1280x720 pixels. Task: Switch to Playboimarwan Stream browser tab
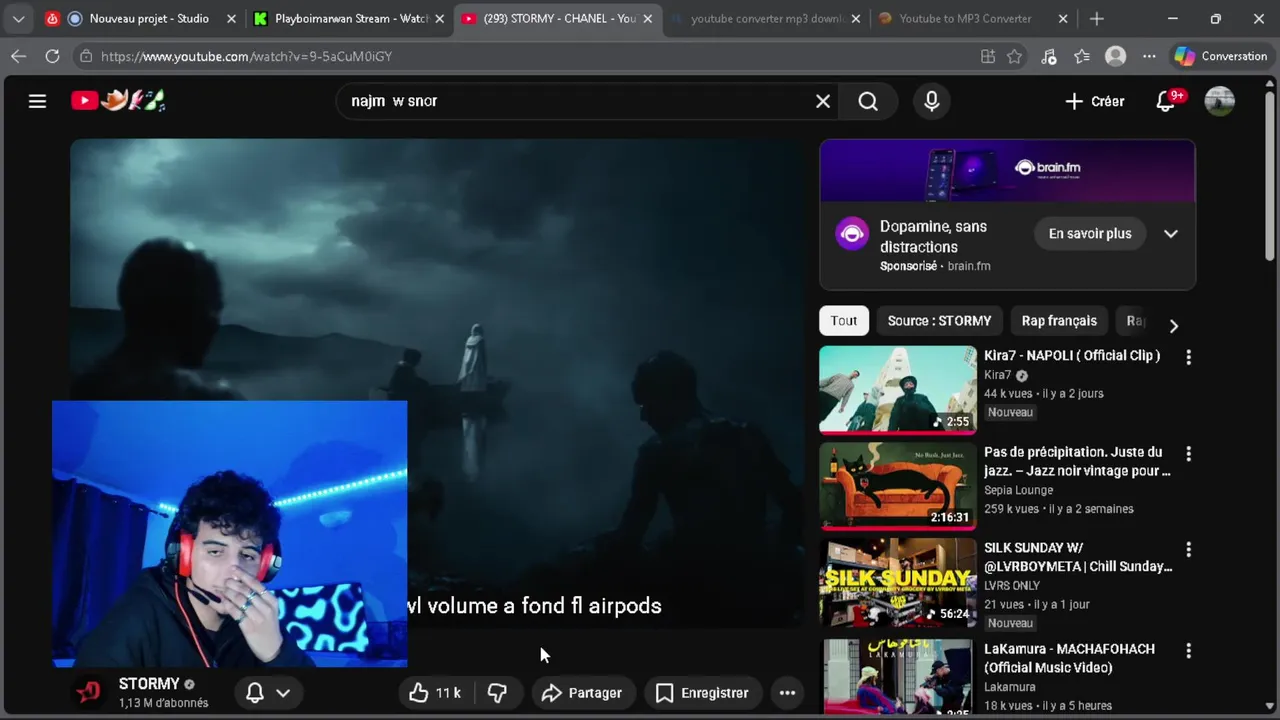346,18
